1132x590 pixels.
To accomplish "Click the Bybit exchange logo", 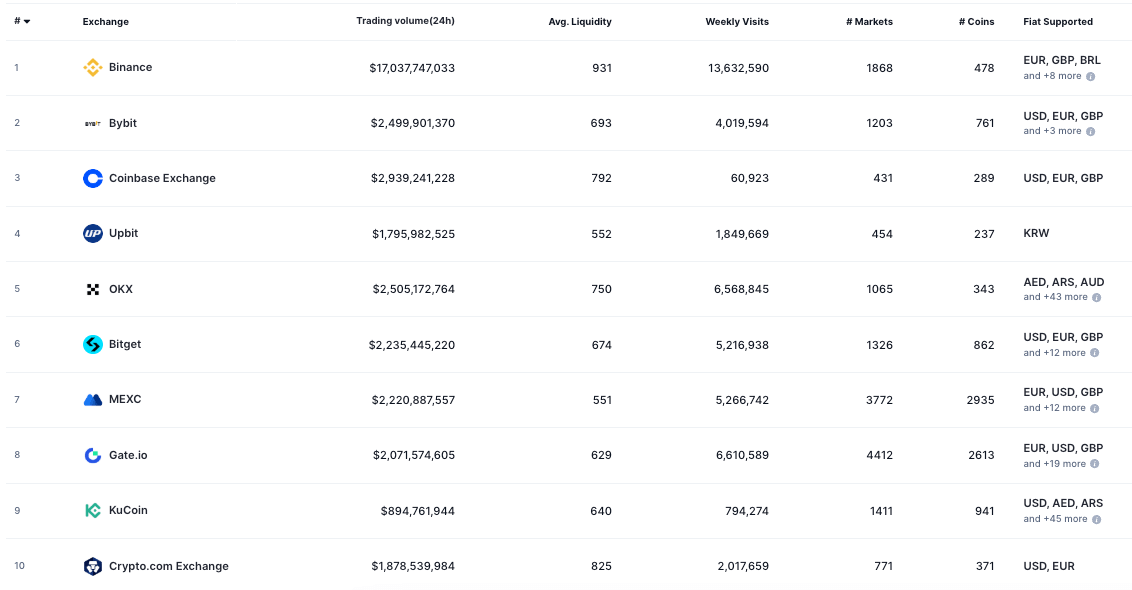I will [92, 123].
